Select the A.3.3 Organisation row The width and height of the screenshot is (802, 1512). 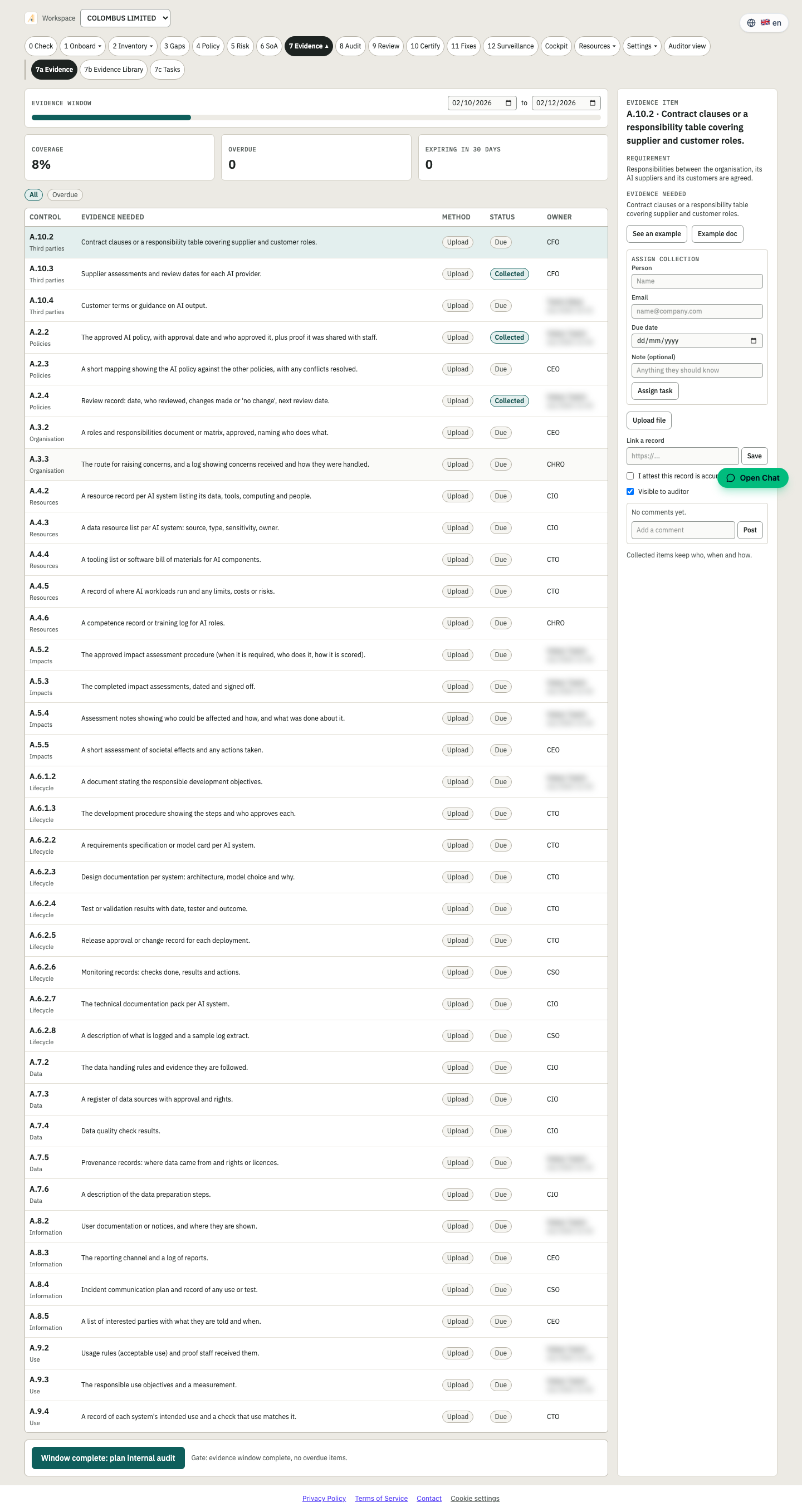coord(316,464)
